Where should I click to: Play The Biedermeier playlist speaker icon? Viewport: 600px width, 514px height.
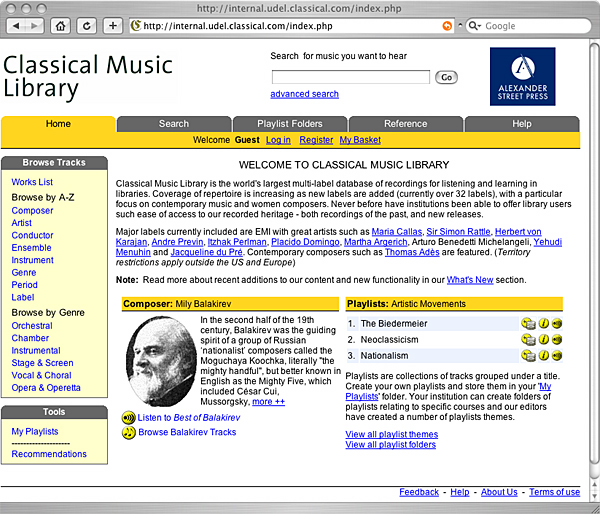(x=557, y=323)
